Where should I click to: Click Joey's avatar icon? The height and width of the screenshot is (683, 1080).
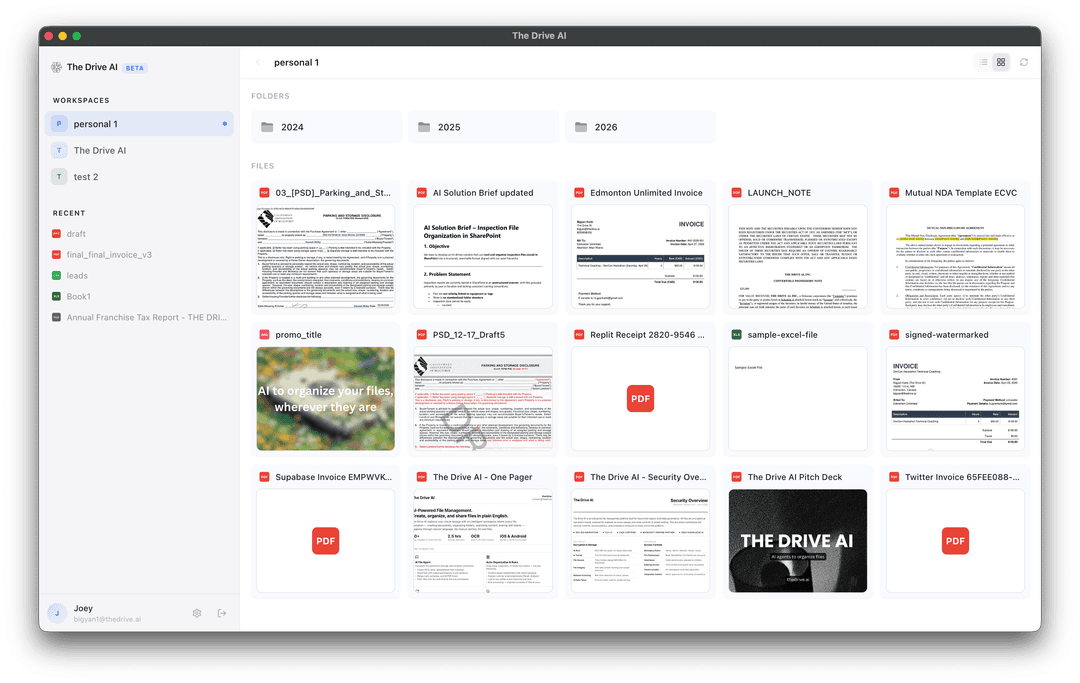tap(56, 613)
